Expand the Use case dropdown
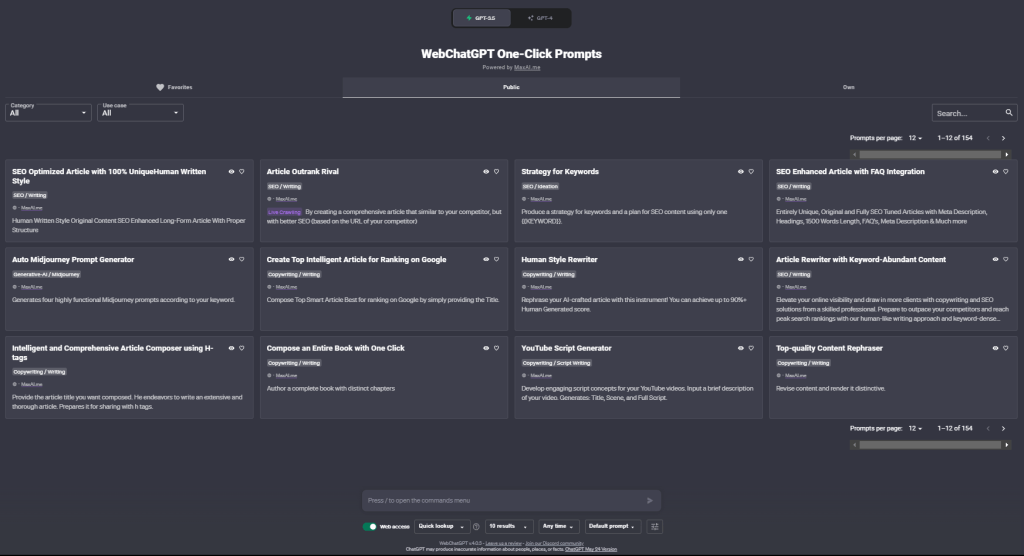1024x556 pixels. tap(140, 113)
